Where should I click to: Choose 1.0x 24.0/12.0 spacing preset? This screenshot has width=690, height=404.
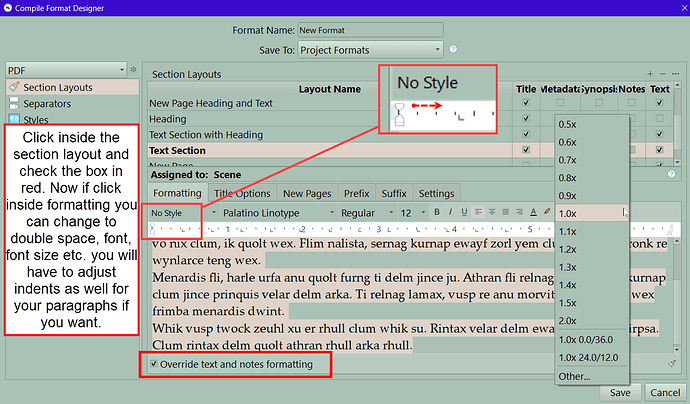click(592, 358)
